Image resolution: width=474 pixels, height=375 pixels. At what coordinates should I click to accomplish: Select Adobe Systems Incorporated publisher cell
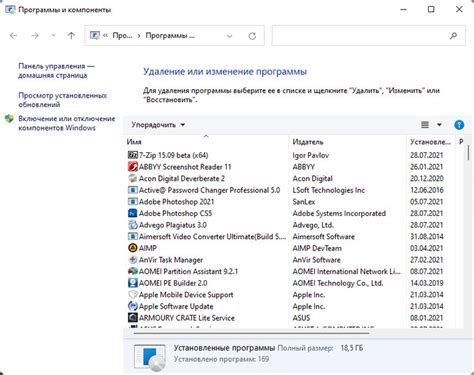[x=339, y=213]
